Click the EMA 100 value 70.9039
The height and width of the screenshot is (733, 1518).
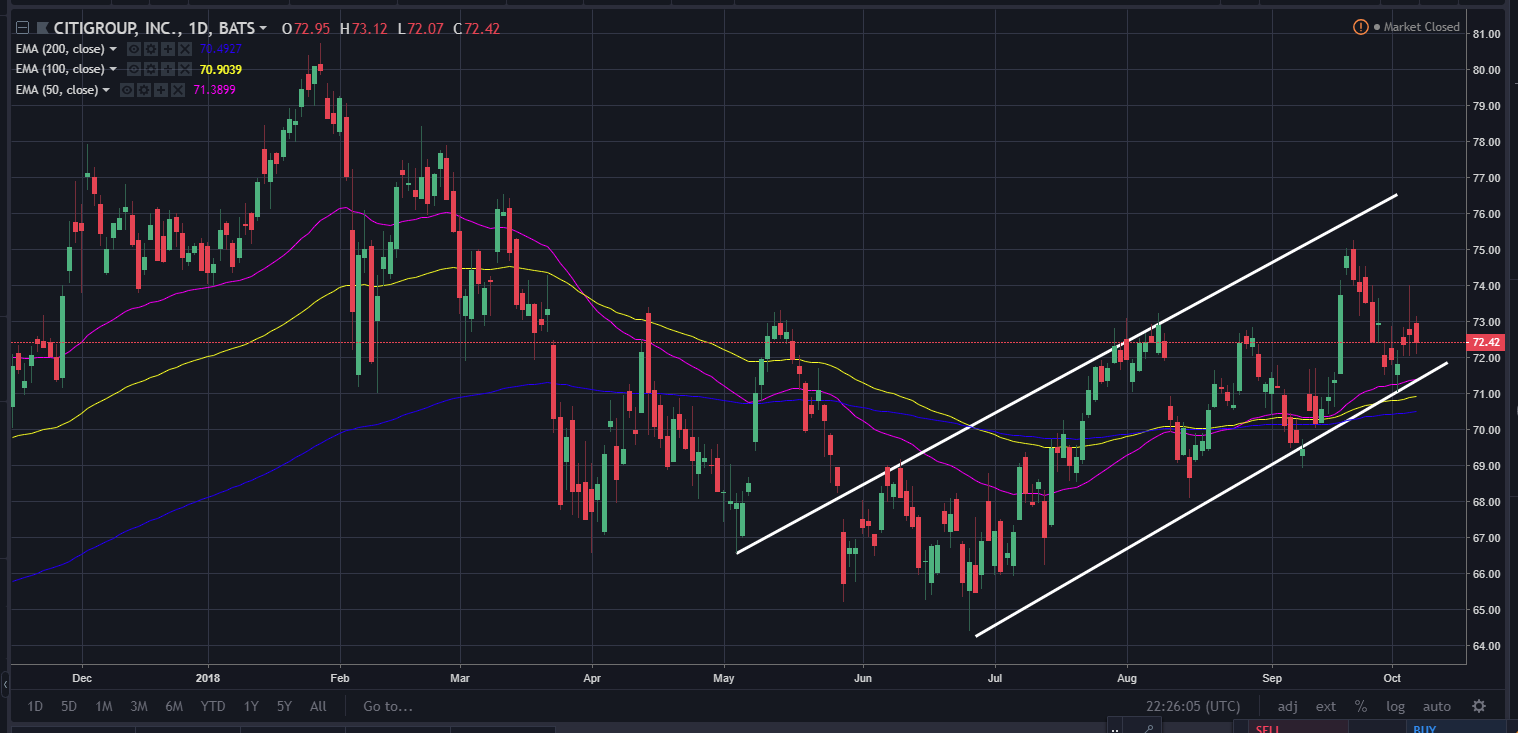tap(221, 69)
